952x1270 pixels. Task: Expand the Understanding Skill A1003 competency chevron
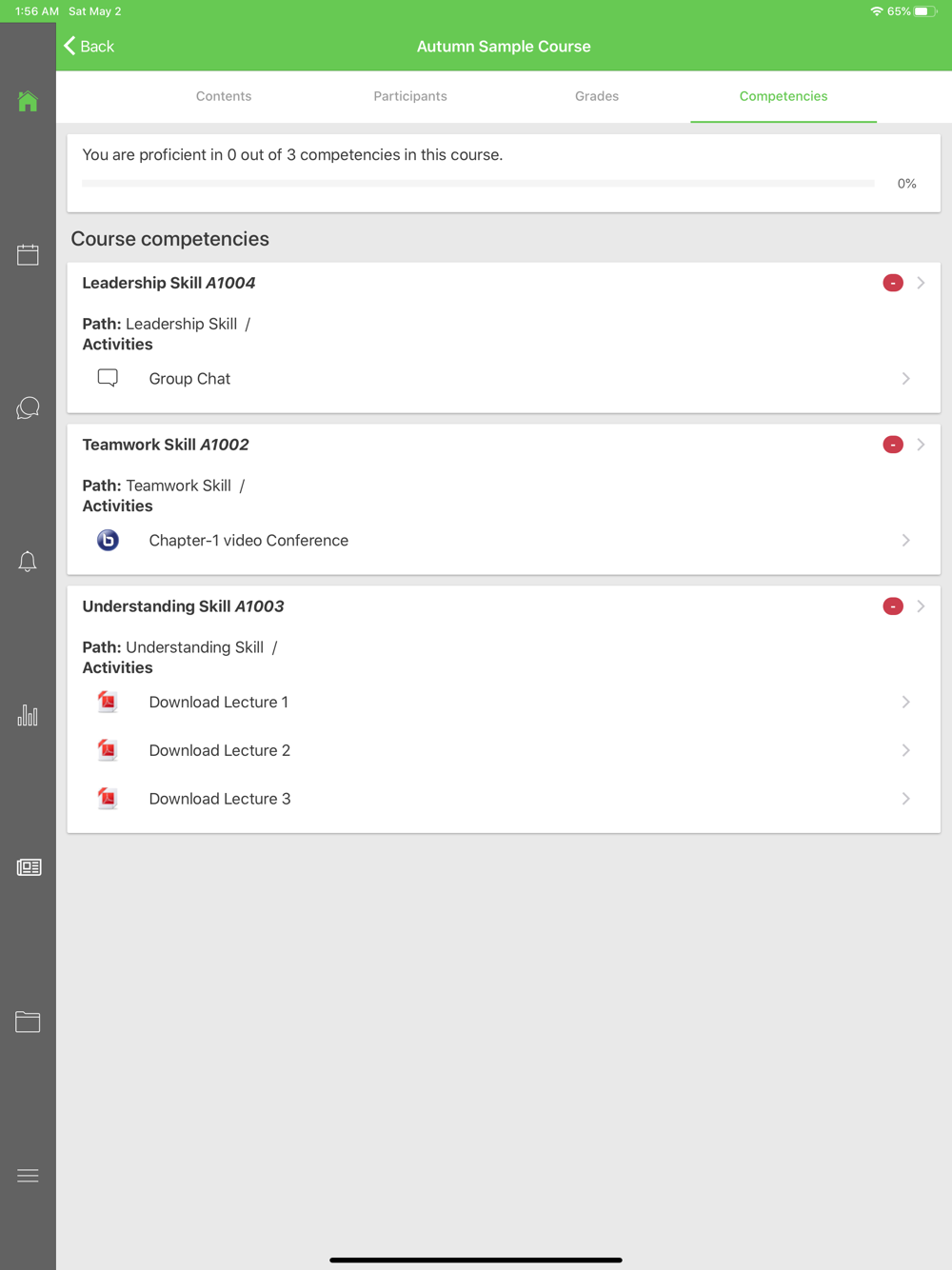click(x=921, y=606)
